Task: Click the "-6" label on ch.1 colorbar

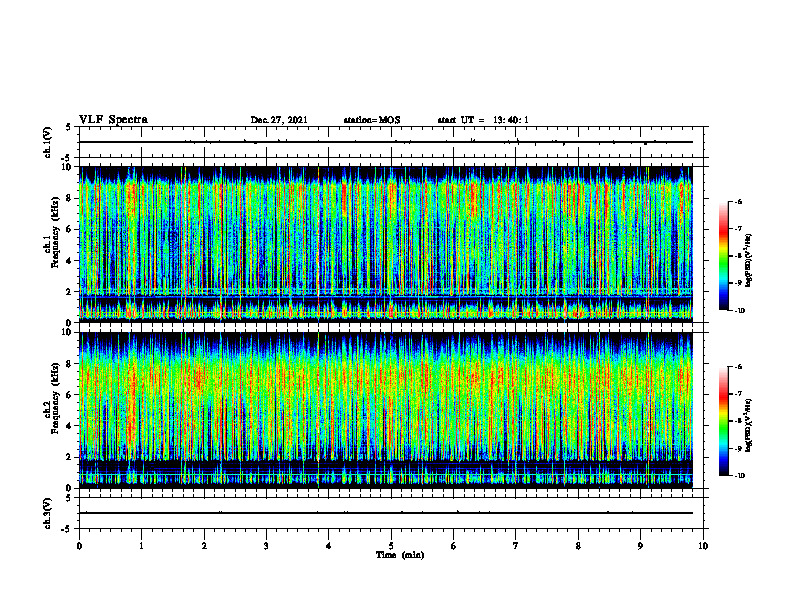Action: tap(739, 201)
